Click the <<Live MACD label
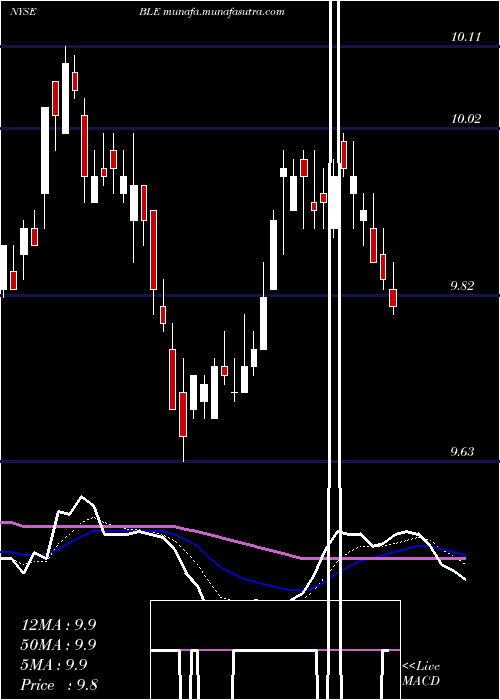 pos(421,674)
